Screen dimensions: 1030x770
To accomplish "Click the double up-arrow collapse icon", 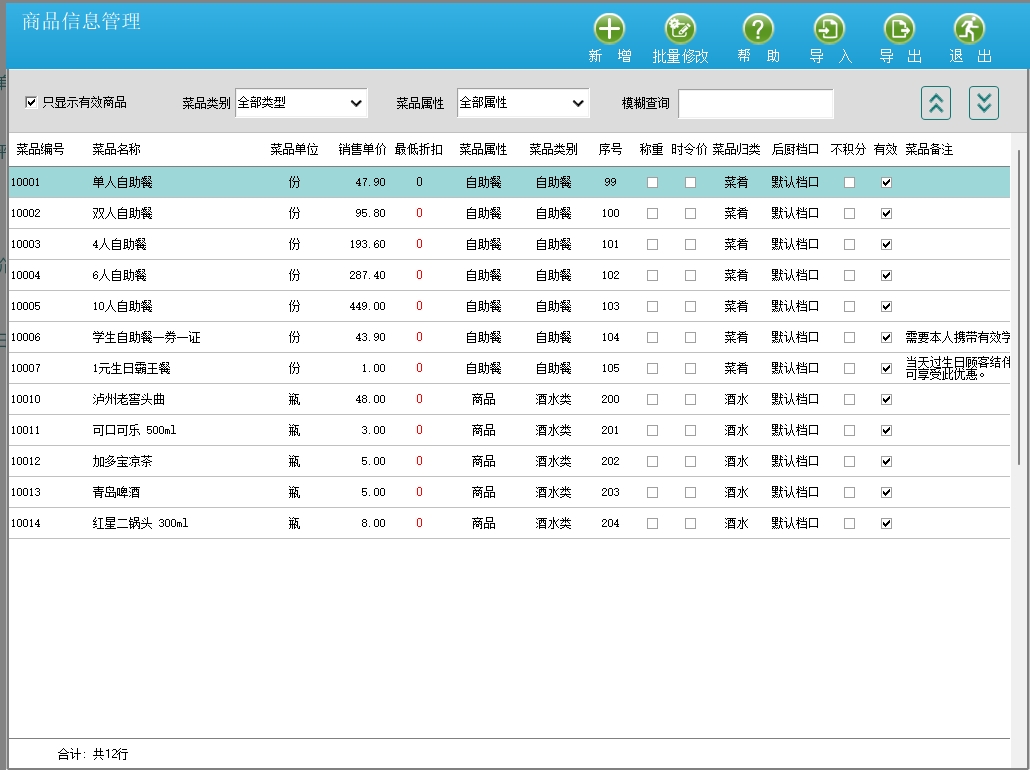I will (935, 103).
